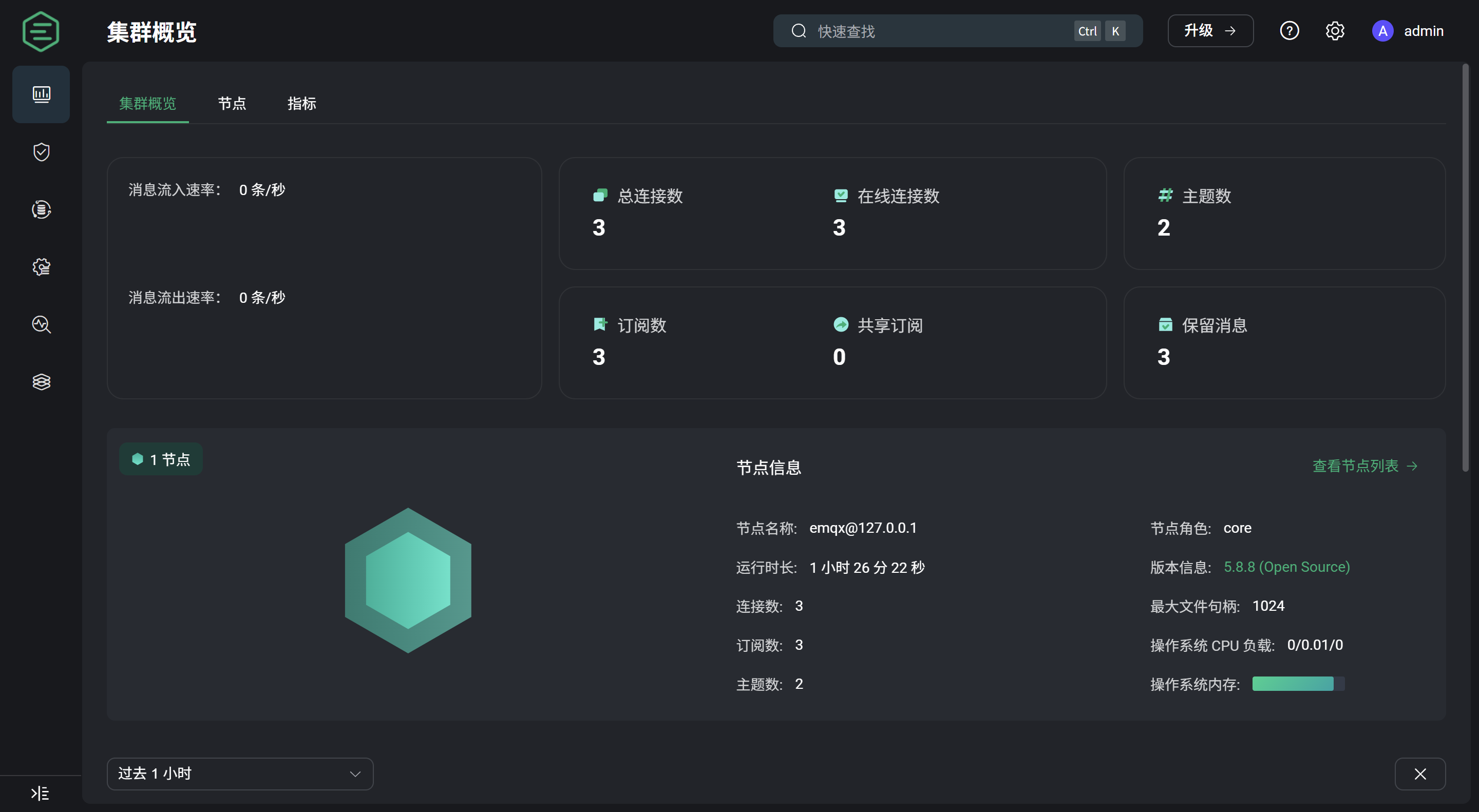Open management gear sidebar icon
Image resolution: width=1479 pixels, height=812 pixels.
[41, 267]
